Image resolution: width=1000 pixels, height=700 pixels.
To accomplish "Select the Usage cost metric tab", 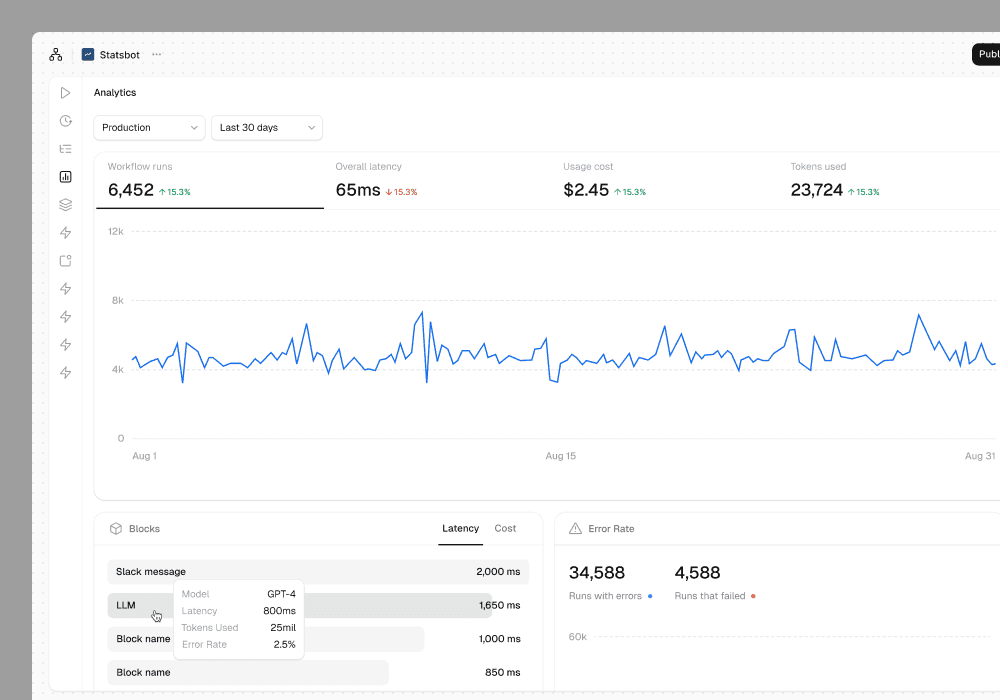I will [665, 181].
